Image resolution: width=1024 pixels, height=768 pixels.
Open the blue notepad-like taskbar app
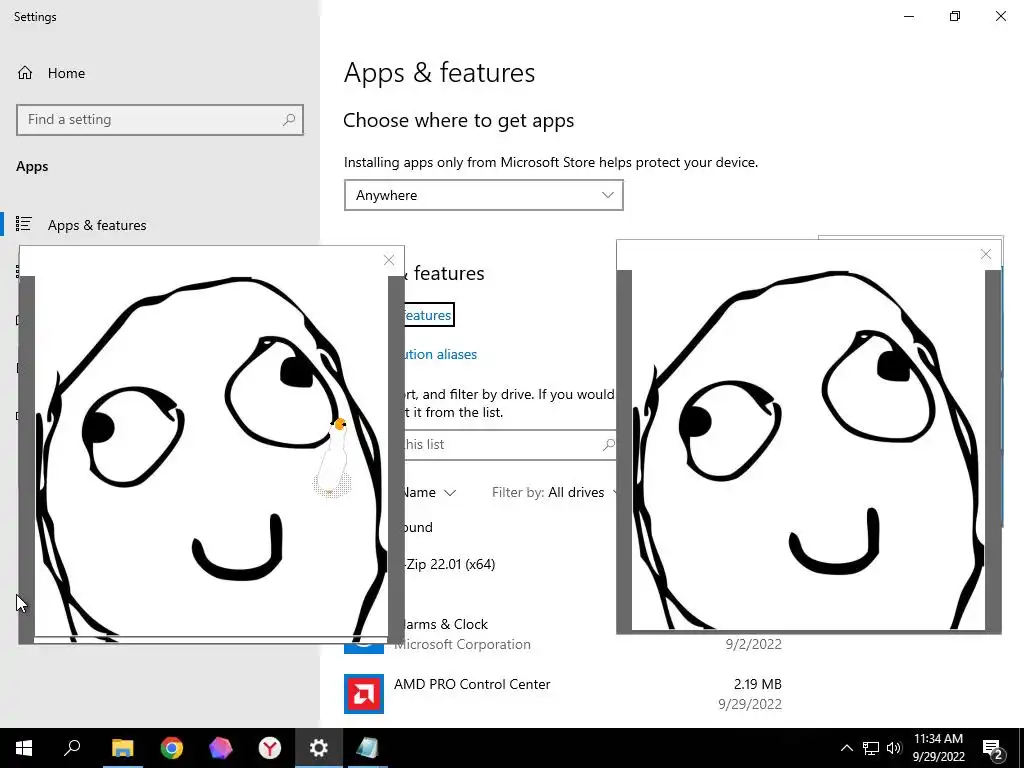point(368,748)
